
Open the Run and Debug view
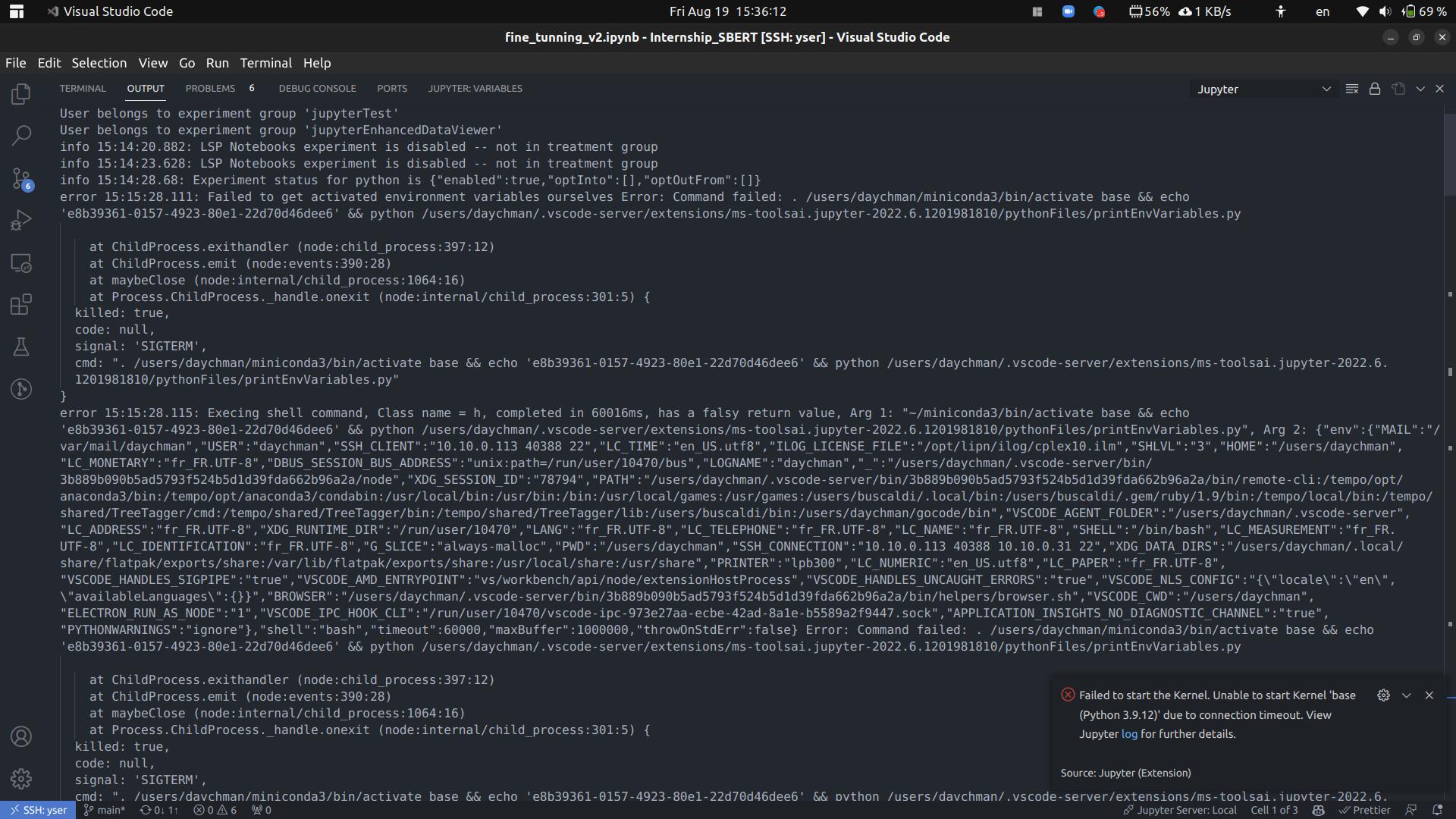click(21, 221)
